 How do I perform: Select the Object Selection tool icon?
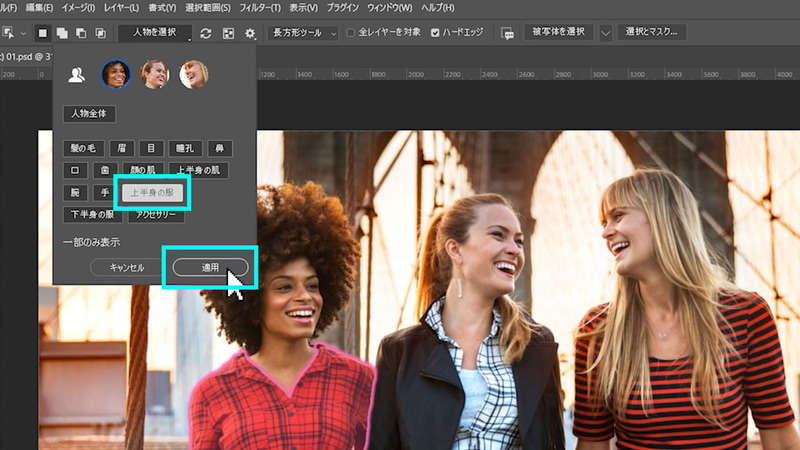[x=8, y=33]
